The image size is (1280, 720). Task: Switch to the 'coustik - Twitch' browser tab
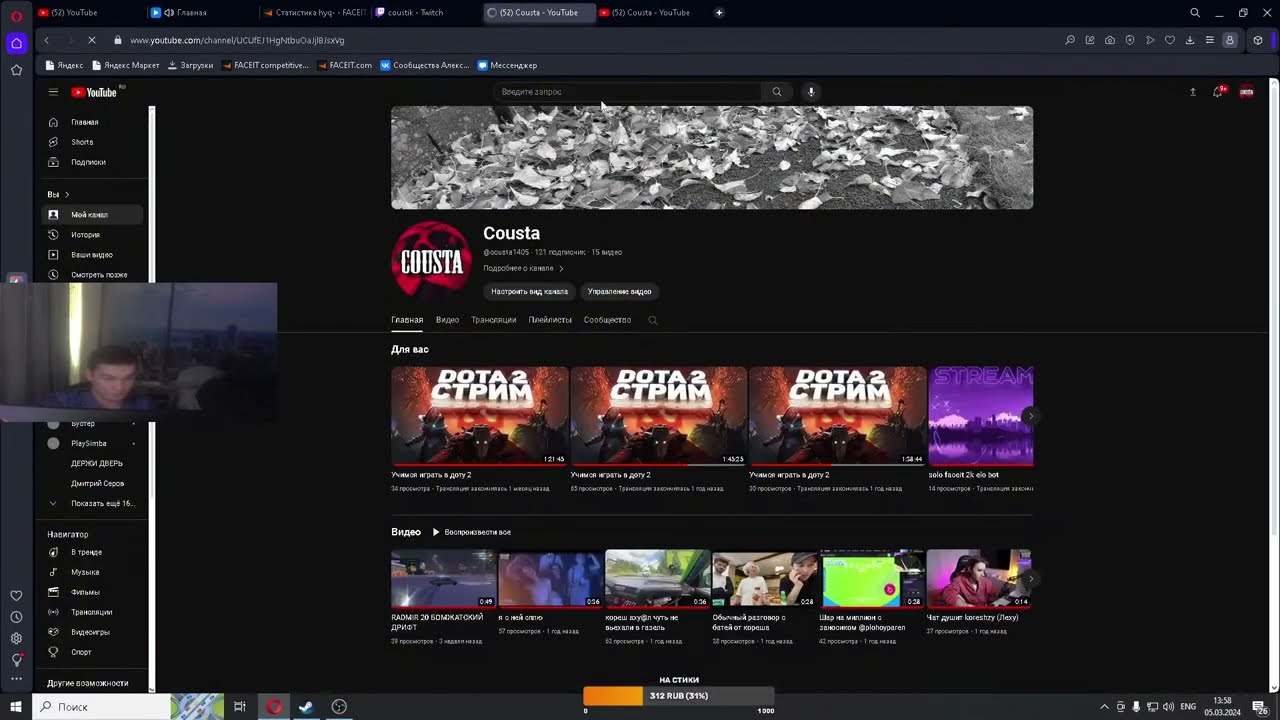coord(428,13)
